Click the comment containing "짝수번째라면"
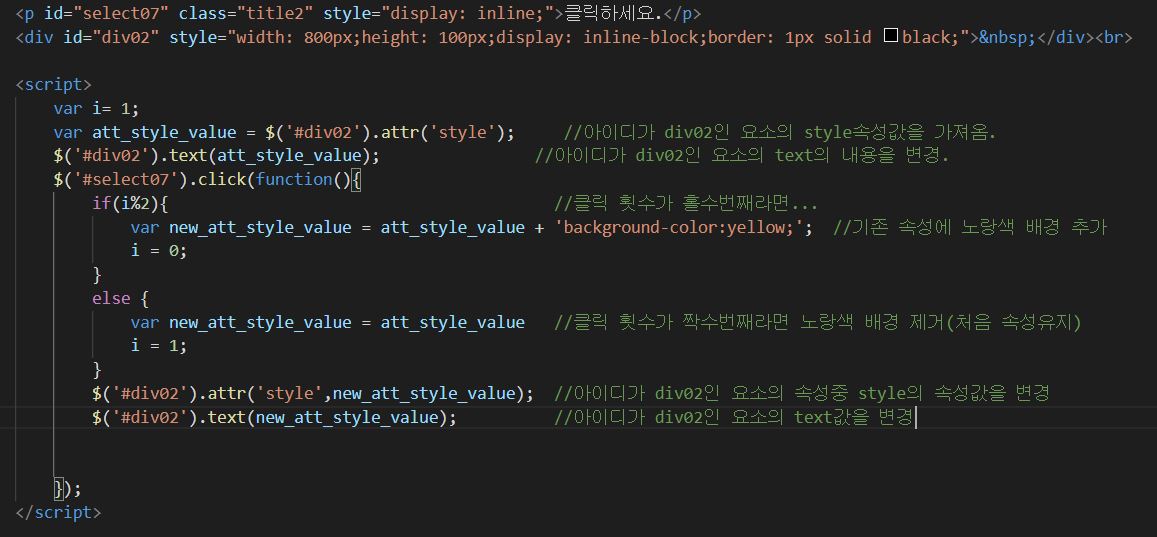This screenshot has width=1157, height=537. click(818, 322)
